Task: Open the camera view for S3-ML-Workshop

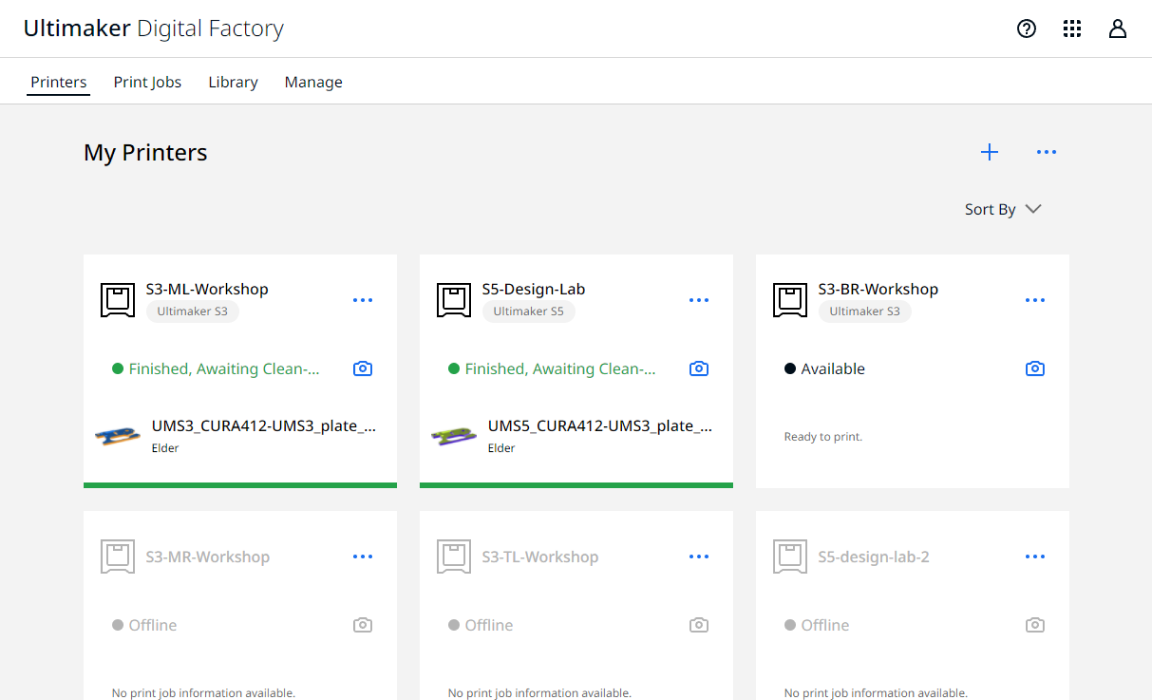Action: click(362, 368)
